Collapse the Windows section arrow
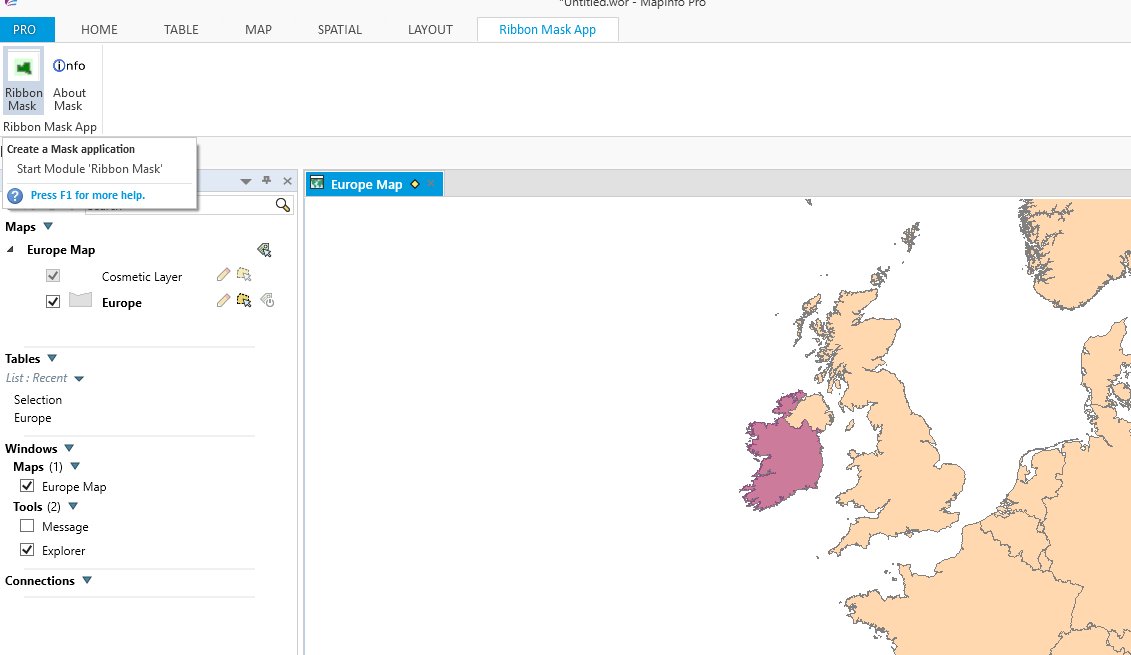The image size is (1131, 655). pos(69,448)
